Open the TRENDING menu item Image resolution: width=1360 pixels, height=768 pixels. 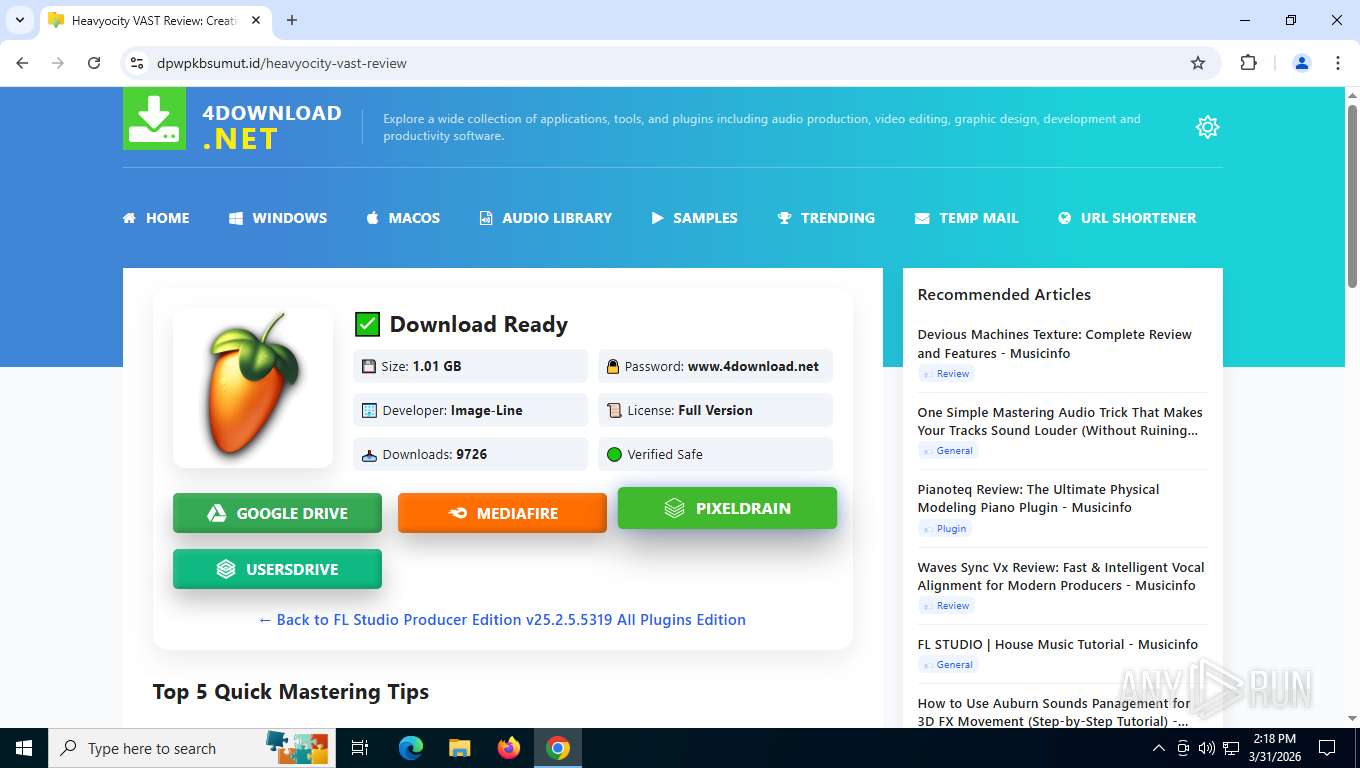827,218
